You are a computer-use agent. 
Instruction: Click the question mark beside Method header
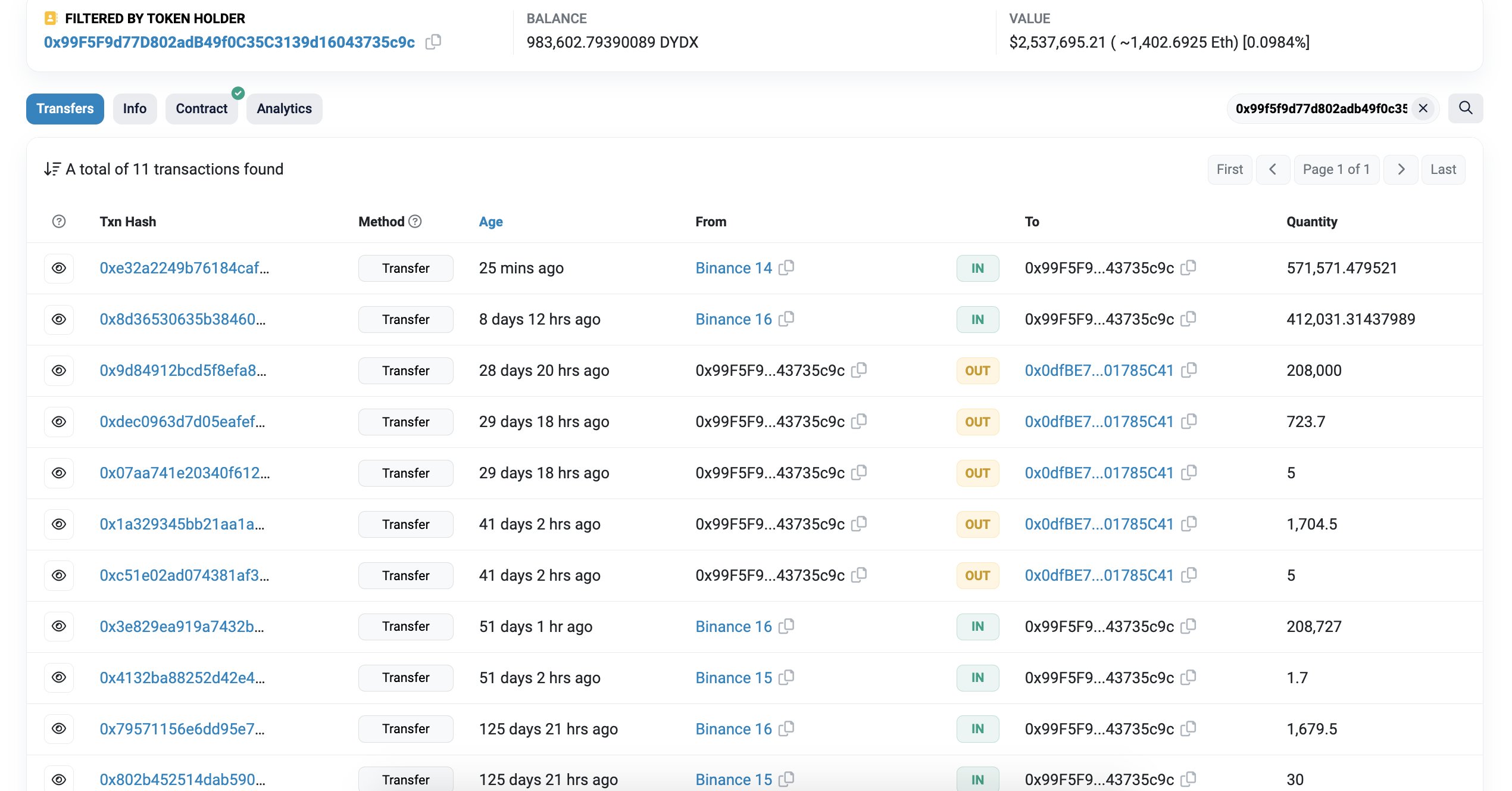click(x=415, y=221)
